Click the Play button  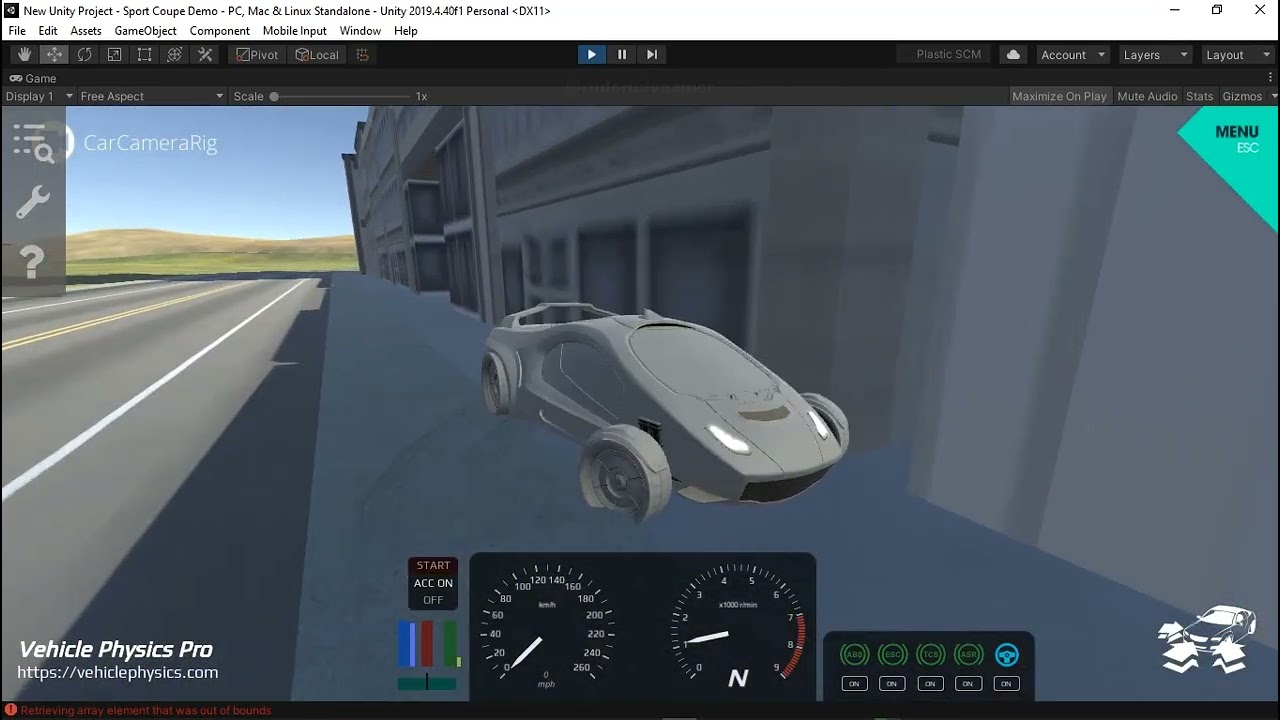(x=591, y=55)
